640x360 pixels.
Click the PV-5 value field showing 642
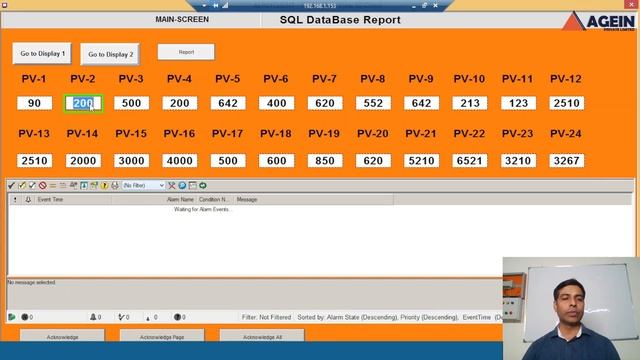coord(228,103)
